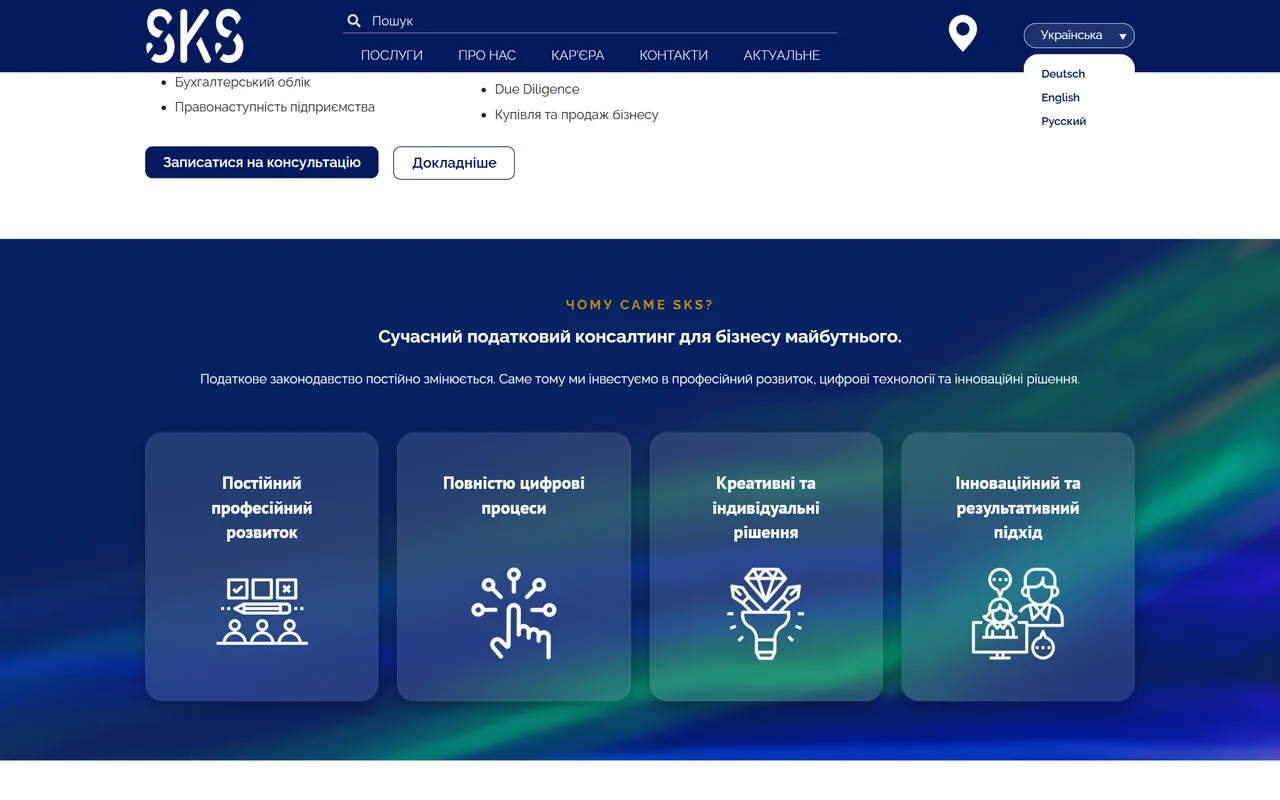Click the diamond lightbulb creative solutions icon
Image resolution: width=1280 pixels, height=800 pixels.
(766, 613)
